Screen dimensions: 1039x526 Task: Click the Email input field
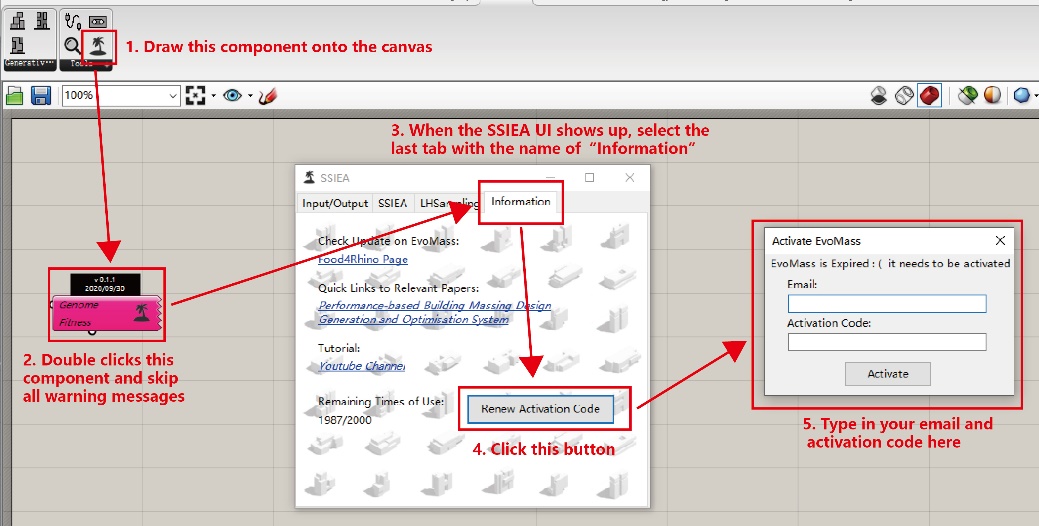pyautogui.click(x=887, y=303)
